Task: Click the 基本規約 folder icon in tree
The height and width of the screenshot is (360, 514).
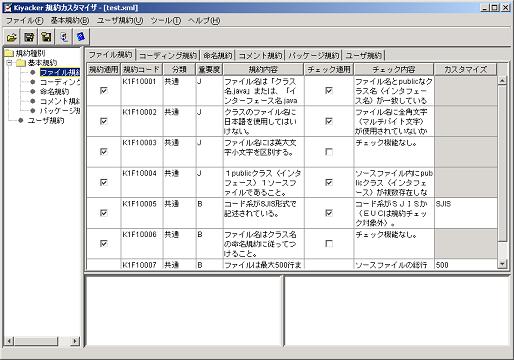Action: pos(21,63)
